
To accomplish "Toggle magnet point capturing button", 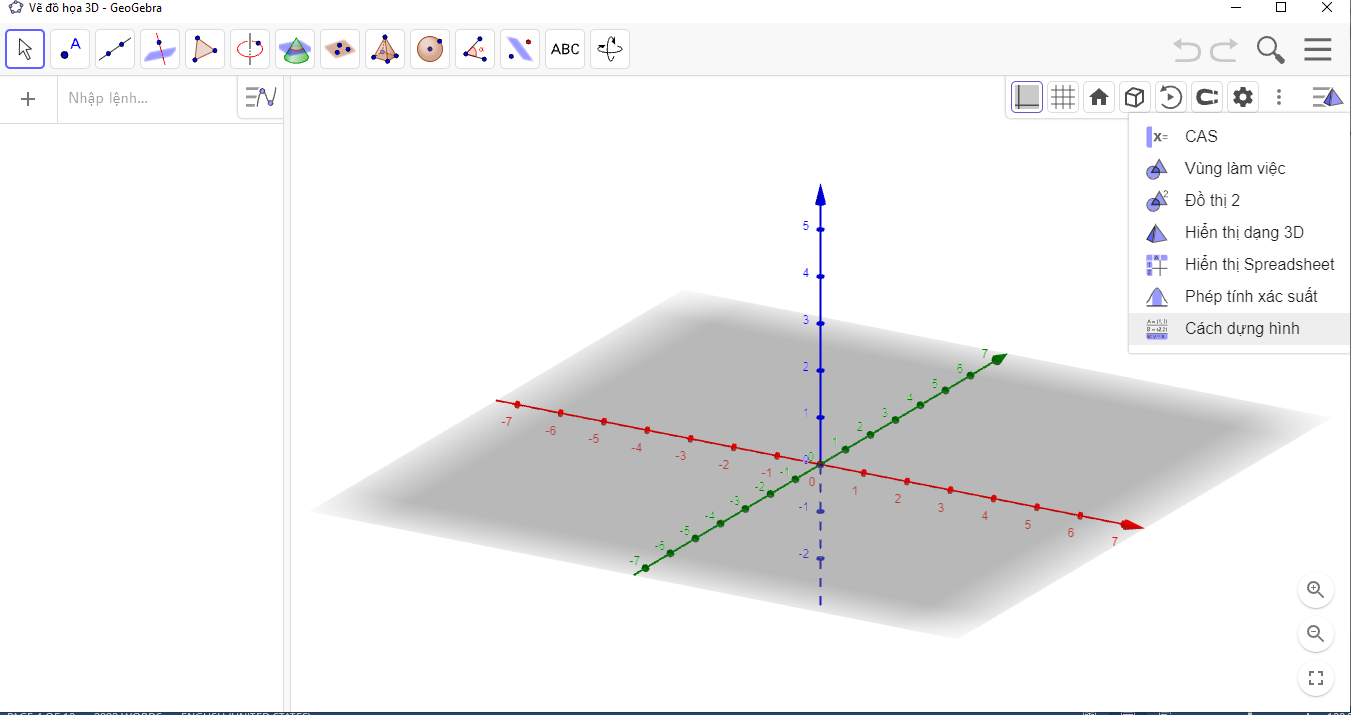I will [x=1207, y=97].
